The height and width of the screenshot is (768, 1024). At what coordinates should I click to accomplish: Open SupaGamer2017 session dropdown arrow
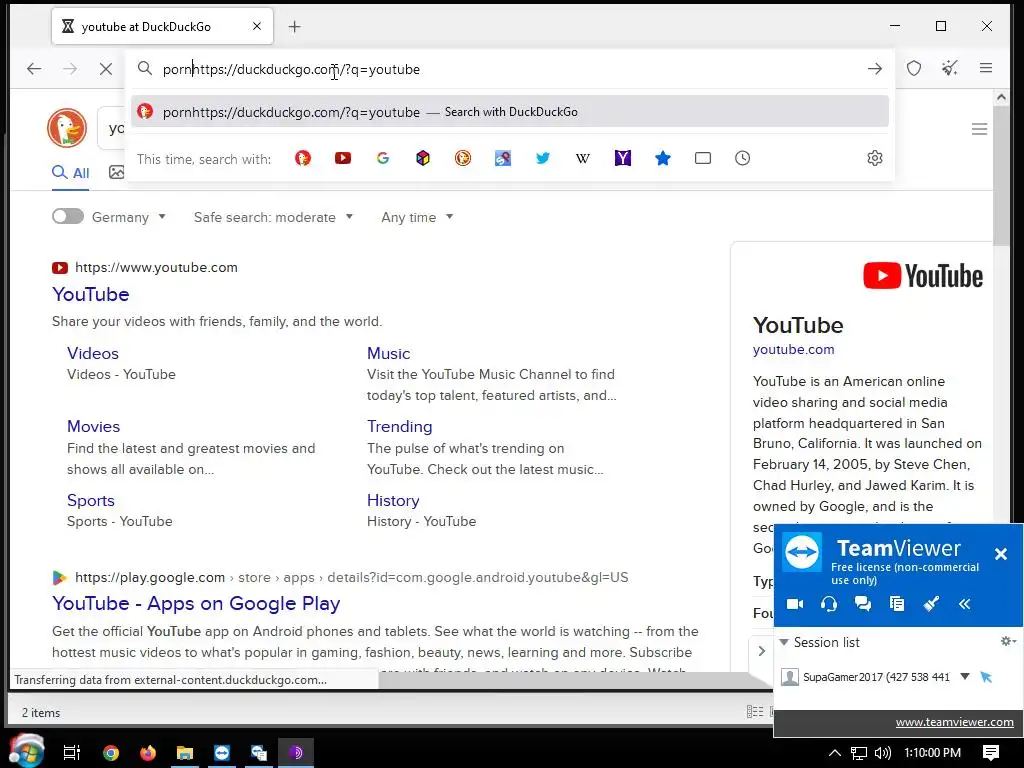[x=965, y=677]
